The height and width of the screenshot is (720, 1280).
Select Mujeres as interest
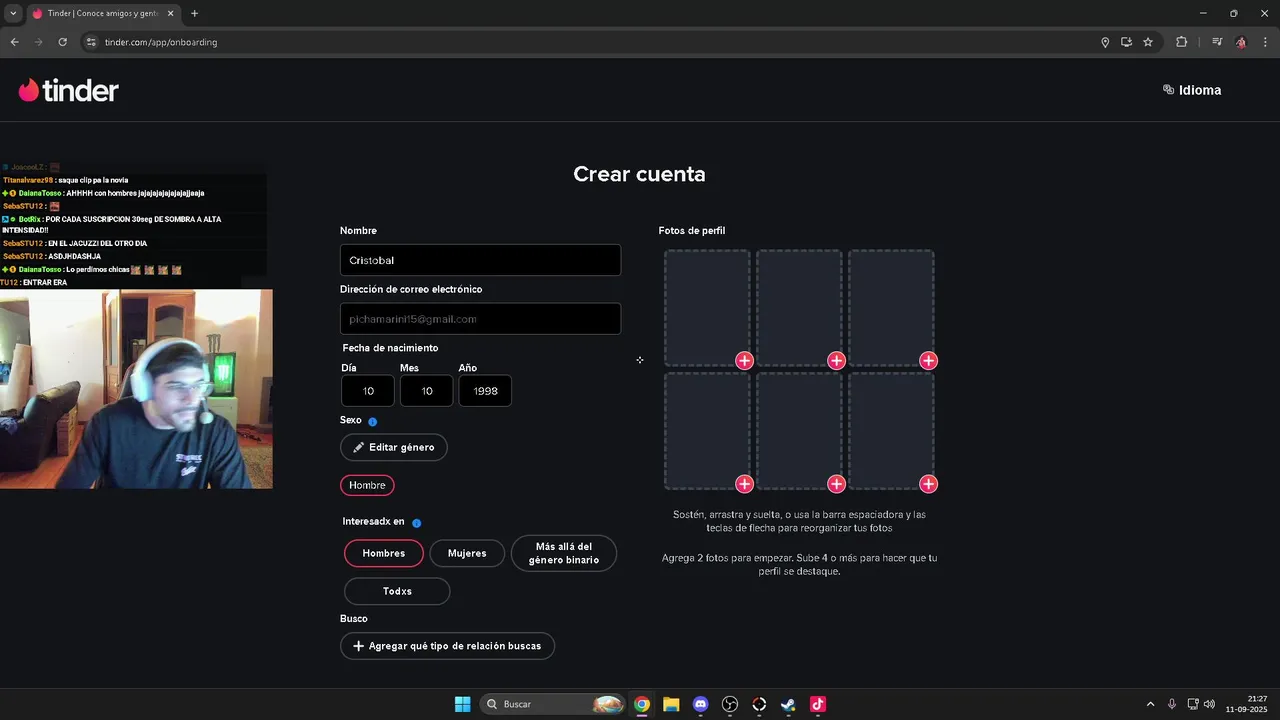(x=467, y=553)
